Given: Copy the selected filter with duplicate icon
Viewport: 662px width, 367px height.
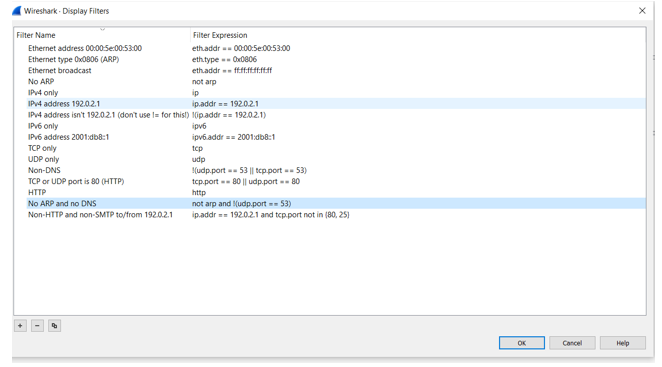Looking at the screenshot, I should (x=54, y=326).
